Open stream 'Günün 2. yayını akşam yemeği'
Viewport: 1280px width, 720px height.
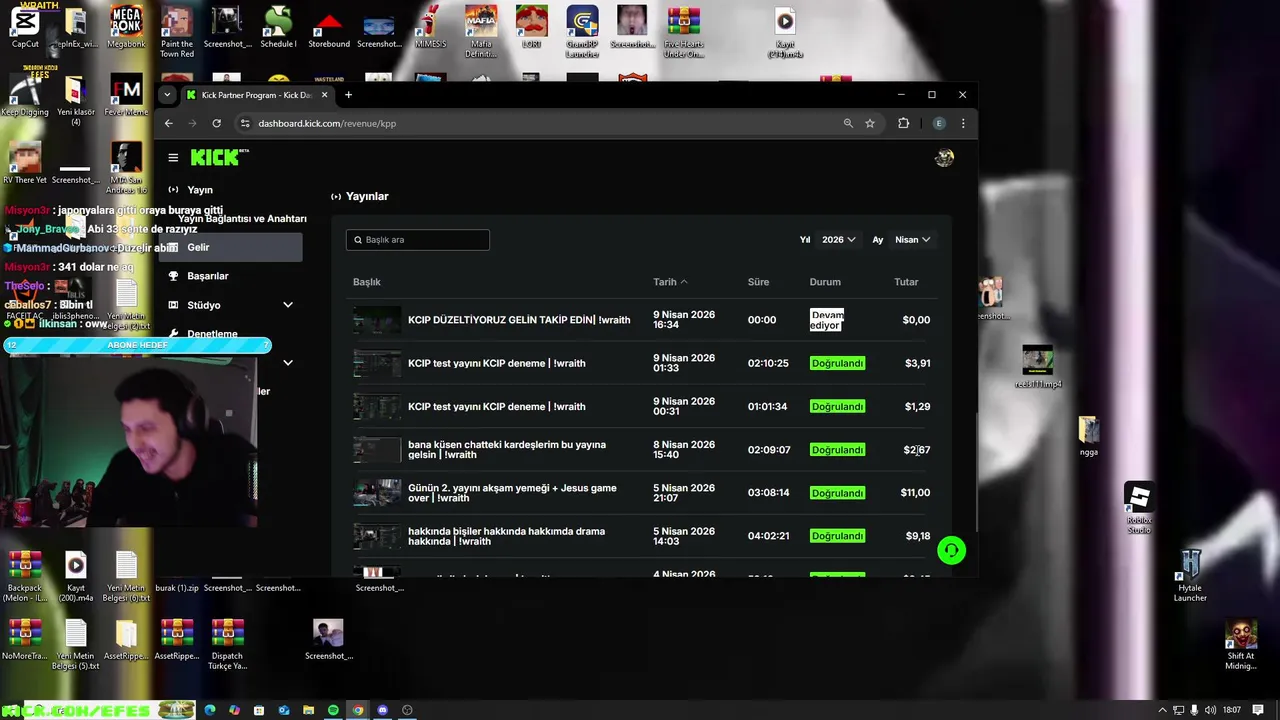click(512, 493)
